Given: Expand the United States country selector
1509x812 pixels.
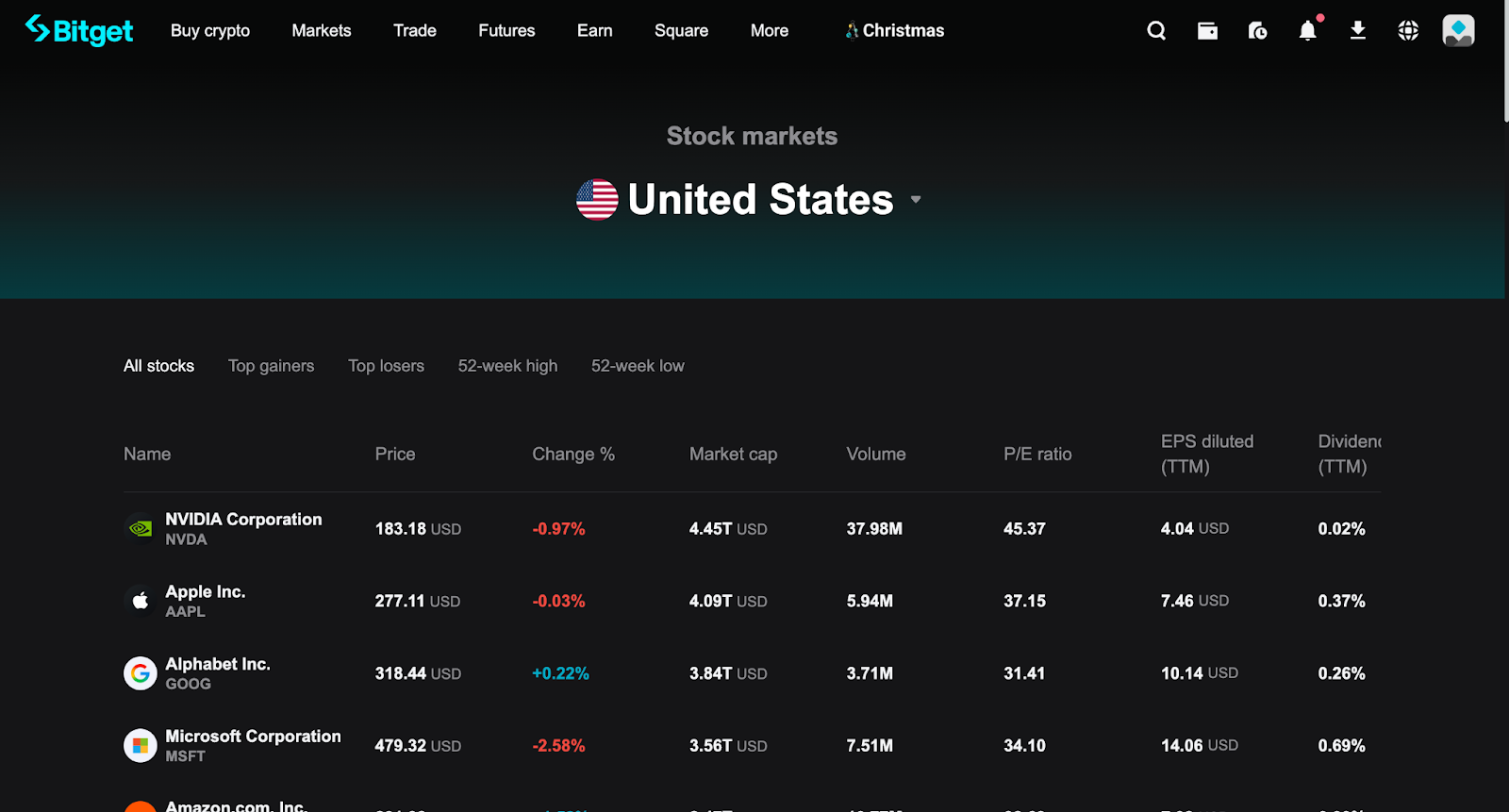Looking at the screenshot, I should click(759, 199).
